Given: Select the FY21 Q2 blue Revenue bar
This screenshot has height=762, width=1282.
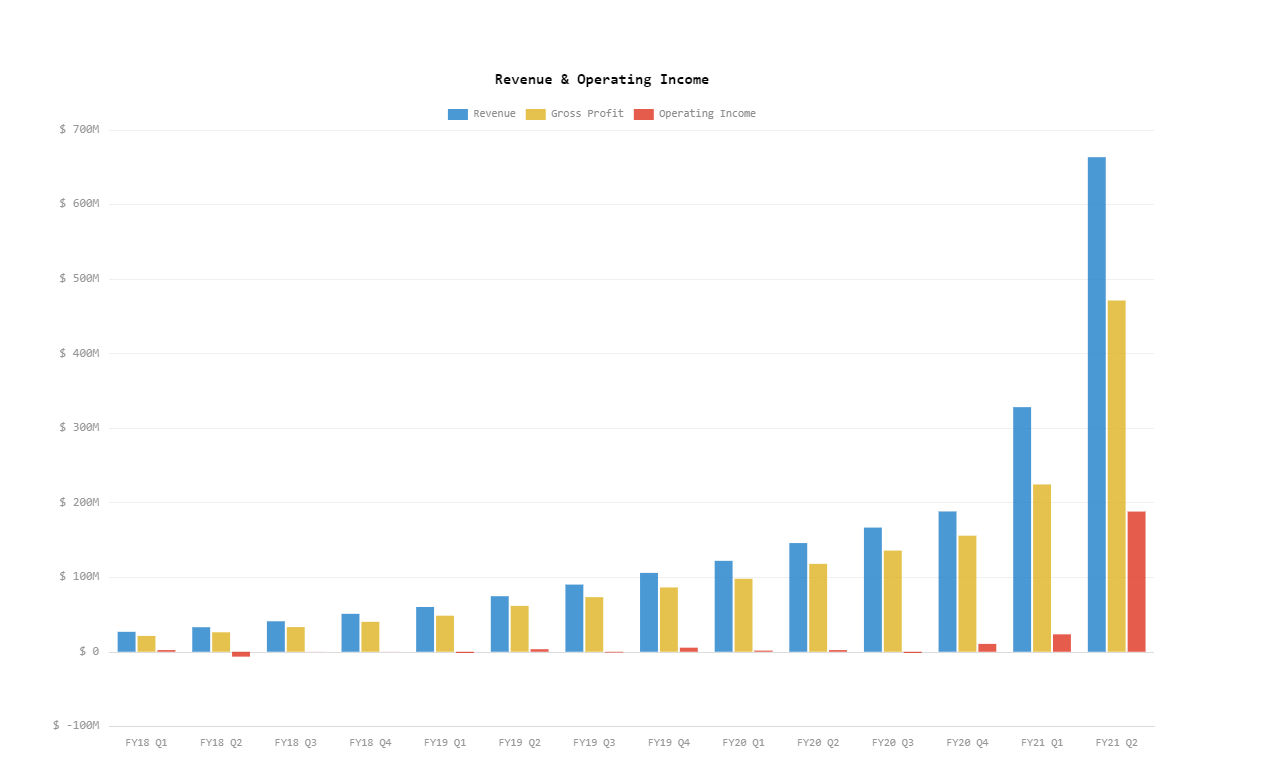Looking at the screenshot, I should [x=1097, y=404].
